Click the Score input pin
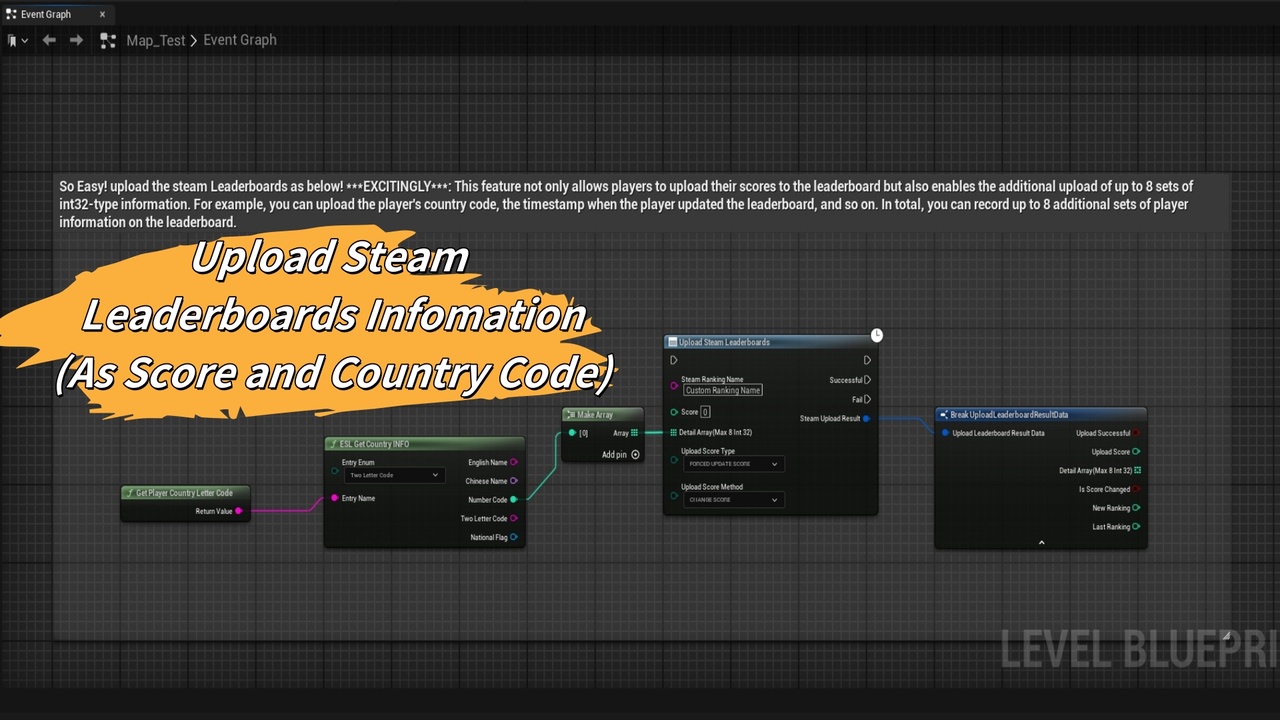The width and height of the screenshot is (1280, 720). (x=674, y=412)
